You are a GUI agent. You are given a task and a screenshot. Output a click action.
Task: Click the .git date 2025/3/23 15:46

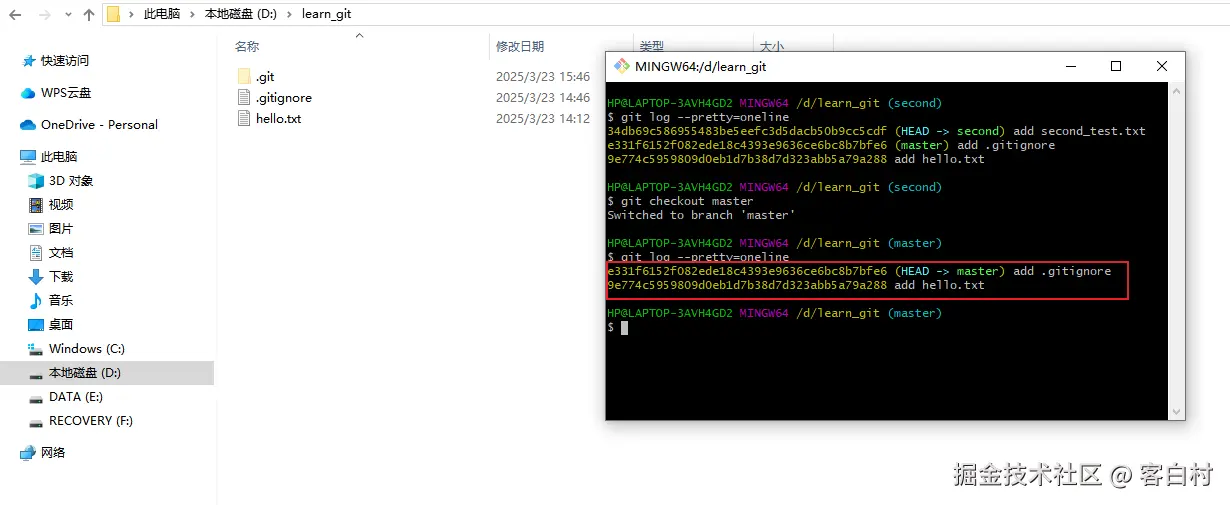point(543,76)
